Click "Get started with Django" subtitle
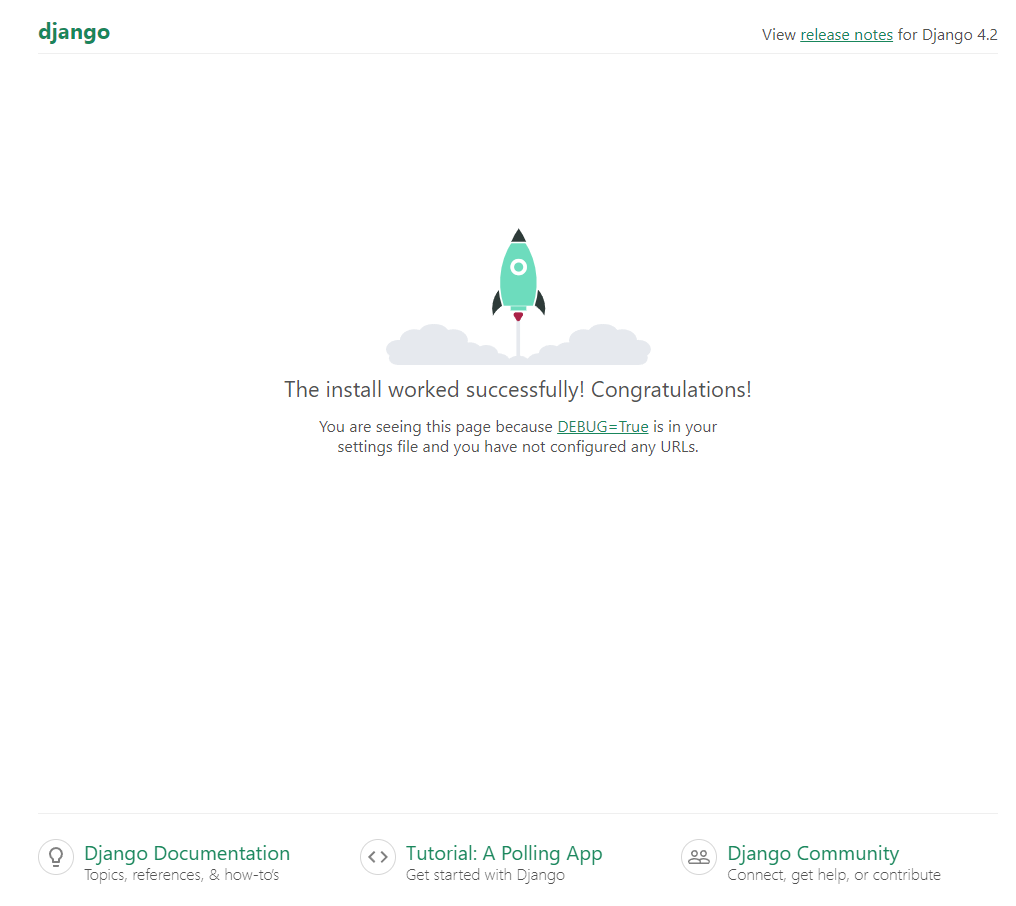Screen dimensions: 1016x906 click(x=485, y=875)
